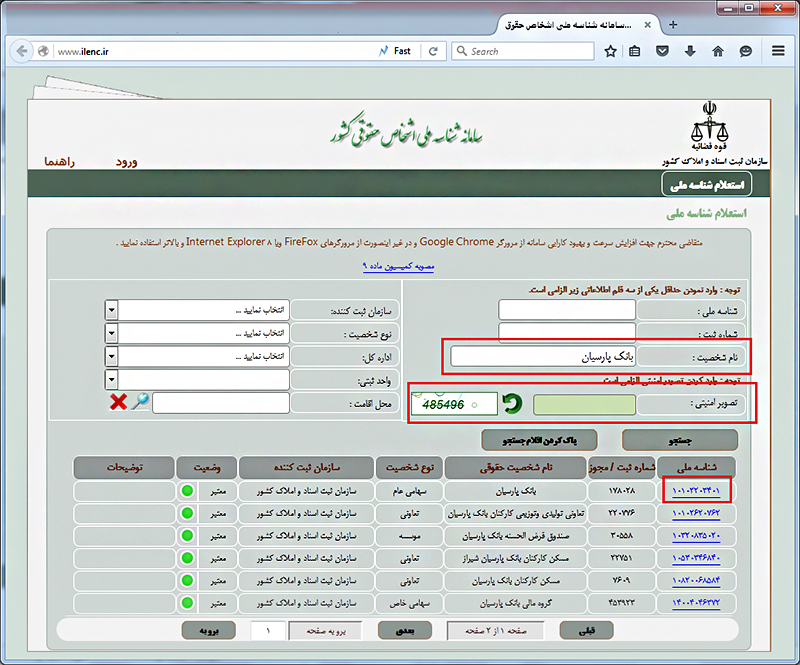Close the current browser tab
Screen dimensions: 800x665
(x=647, y=24)
